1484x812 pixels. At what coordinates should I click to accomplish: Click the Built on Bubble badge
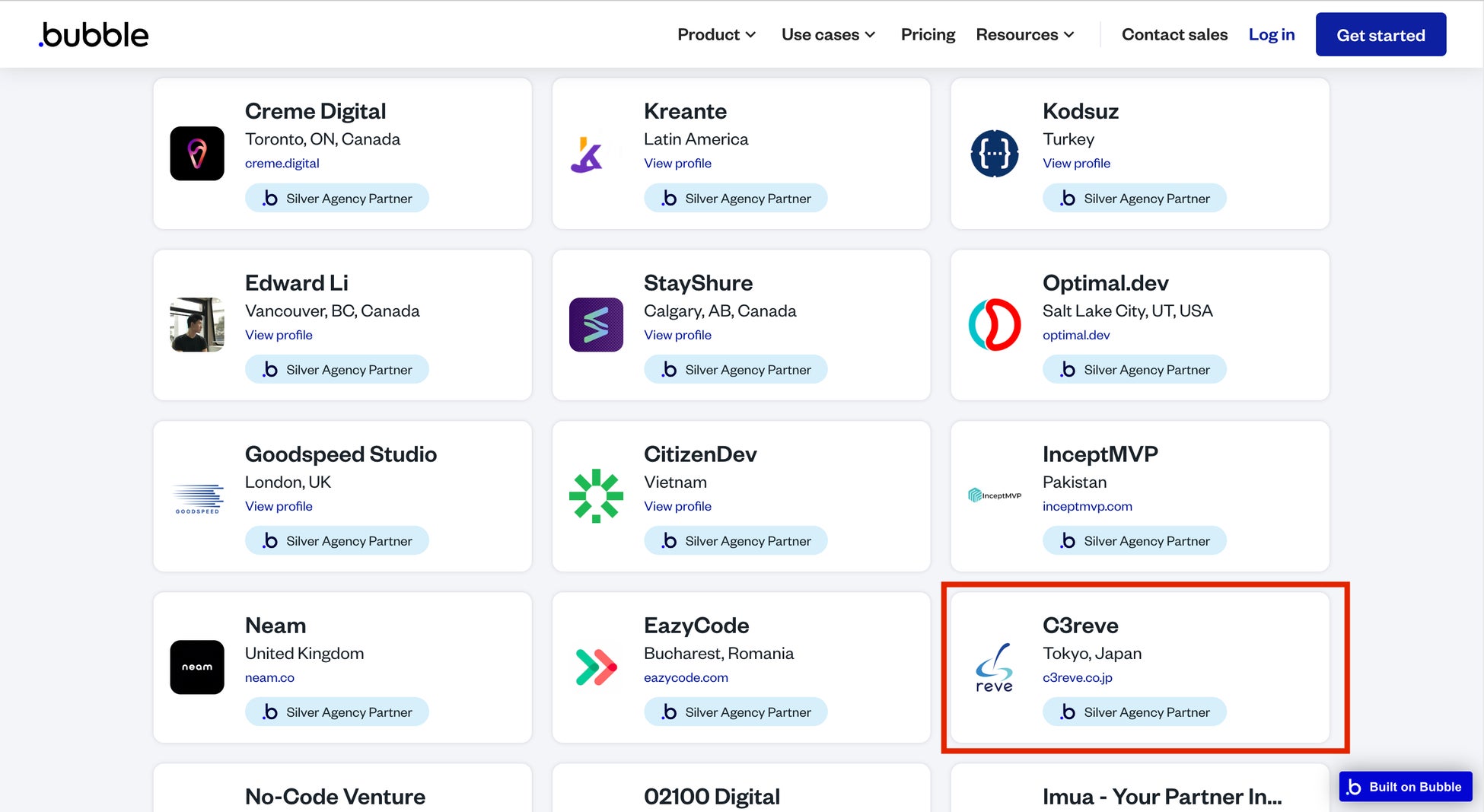(x=1406, y=787)
